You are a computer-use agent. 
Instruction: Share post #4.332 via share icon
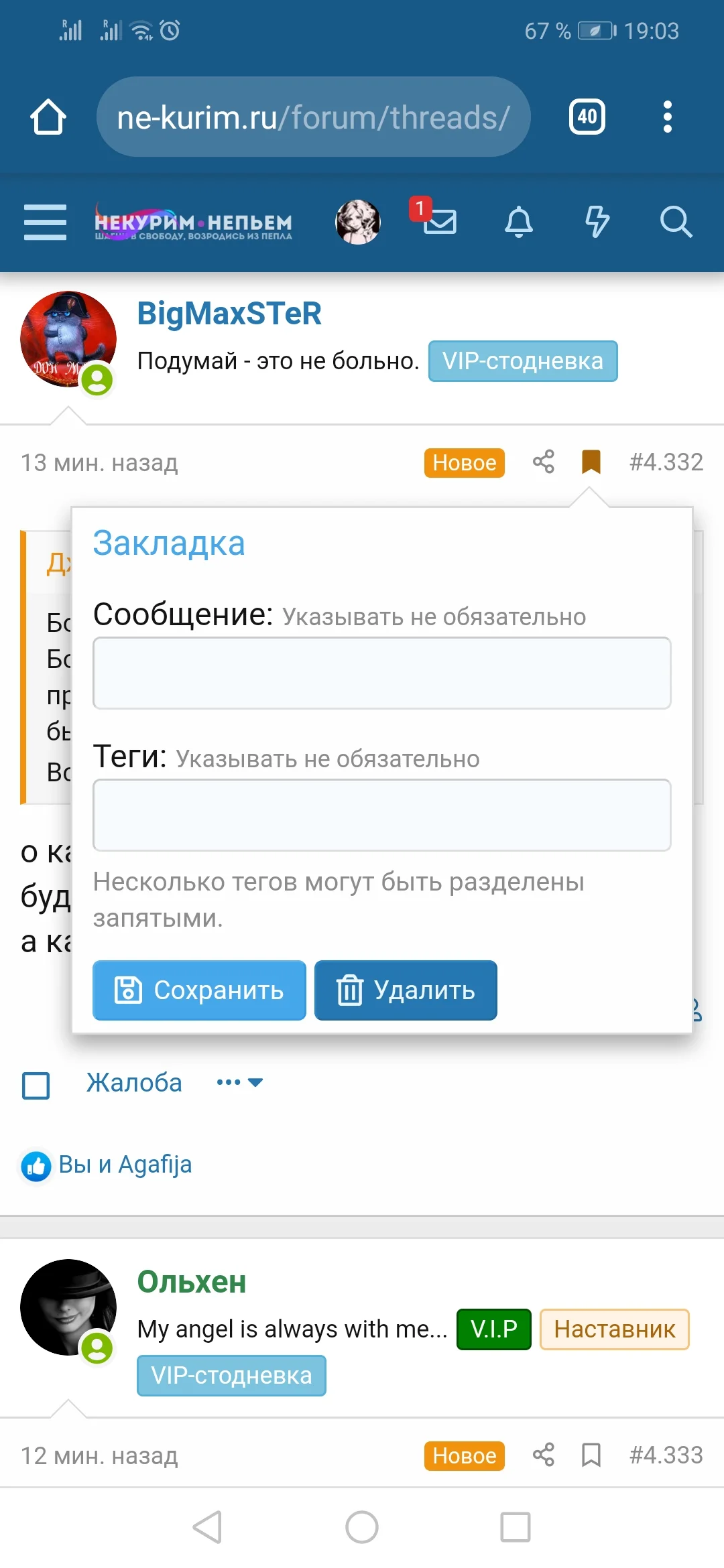543,462
